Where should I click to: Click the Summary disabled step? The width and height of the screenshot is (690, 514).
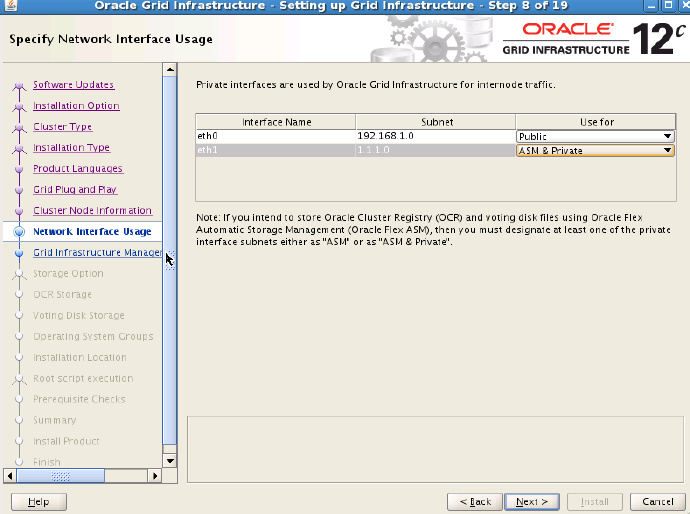(55, 420)
